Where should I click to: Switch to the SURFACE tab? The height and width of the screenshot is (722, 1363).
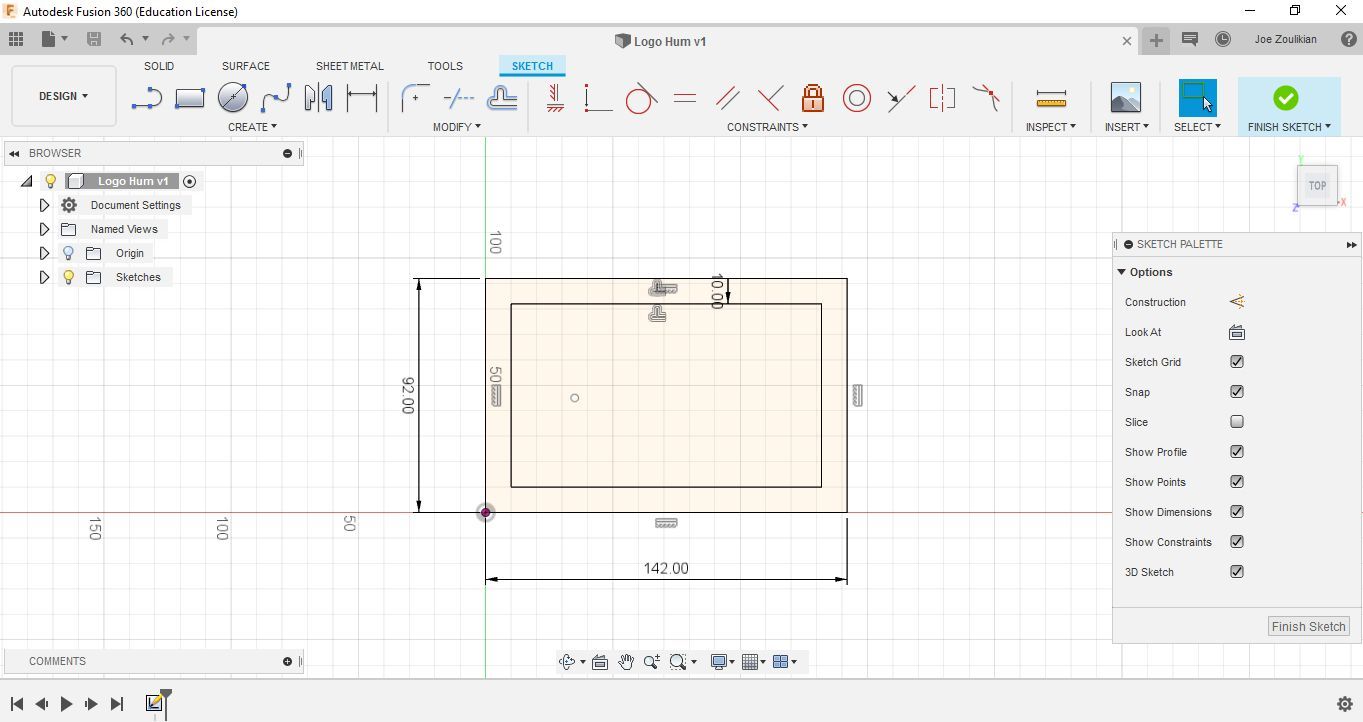(245, 66)
